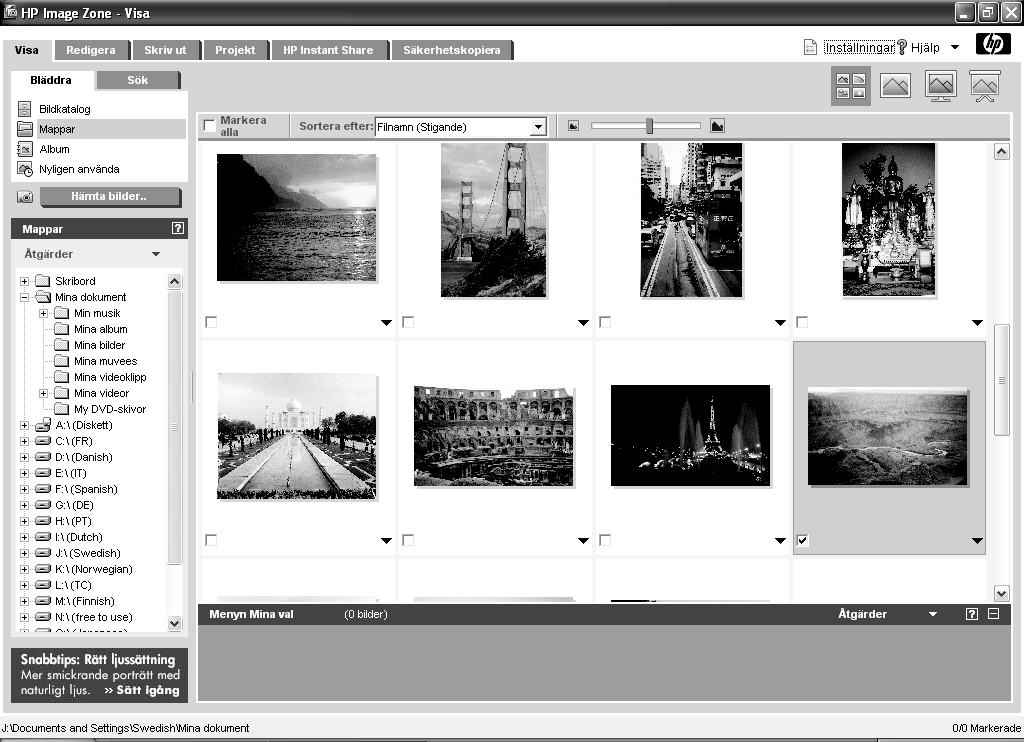Viewport: 1024px width, 742px height.
Task: Click the My DVD-skivor folder icon
Action: click(61, 409)
